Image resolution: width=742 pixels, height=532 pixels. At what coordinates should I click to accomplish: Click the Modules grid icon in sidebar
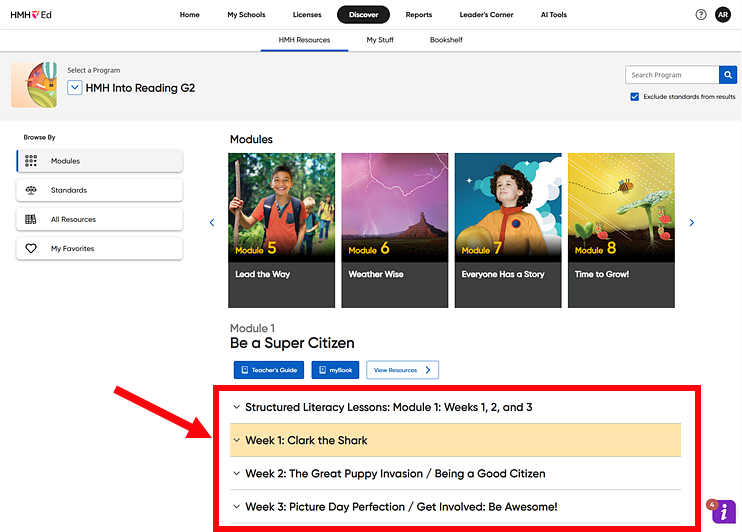31,161
